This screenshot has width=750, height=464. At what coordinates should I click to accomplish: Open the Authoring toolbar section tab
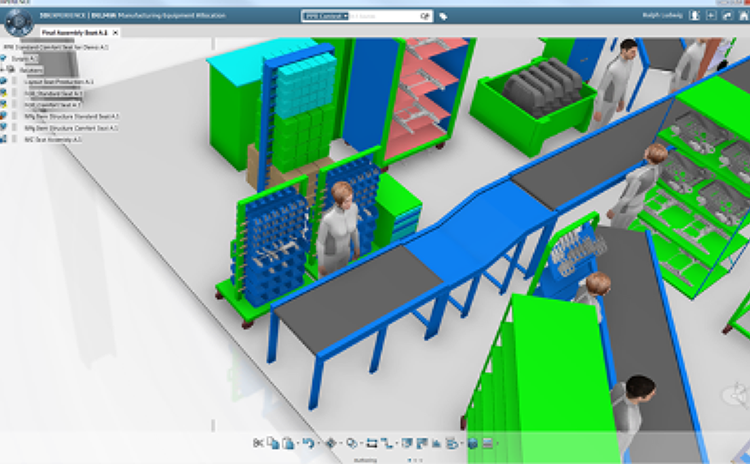pyautogui.click(x=365, y=458)
